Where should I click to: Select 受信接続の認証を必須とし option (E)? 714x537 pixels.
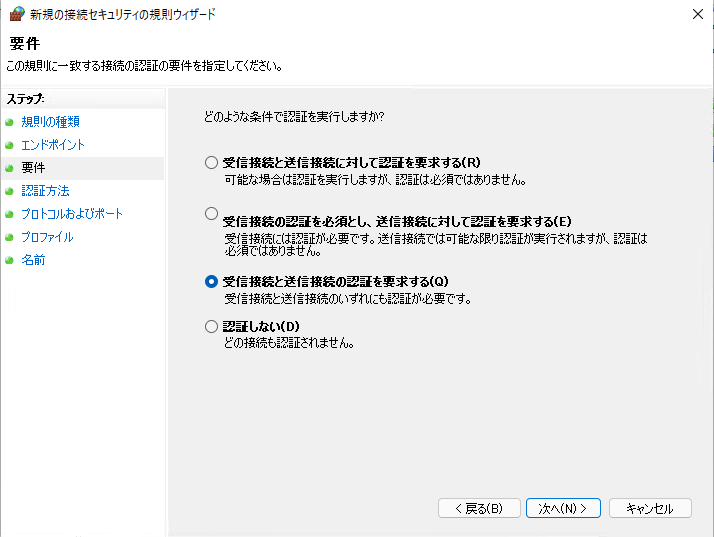211,213
